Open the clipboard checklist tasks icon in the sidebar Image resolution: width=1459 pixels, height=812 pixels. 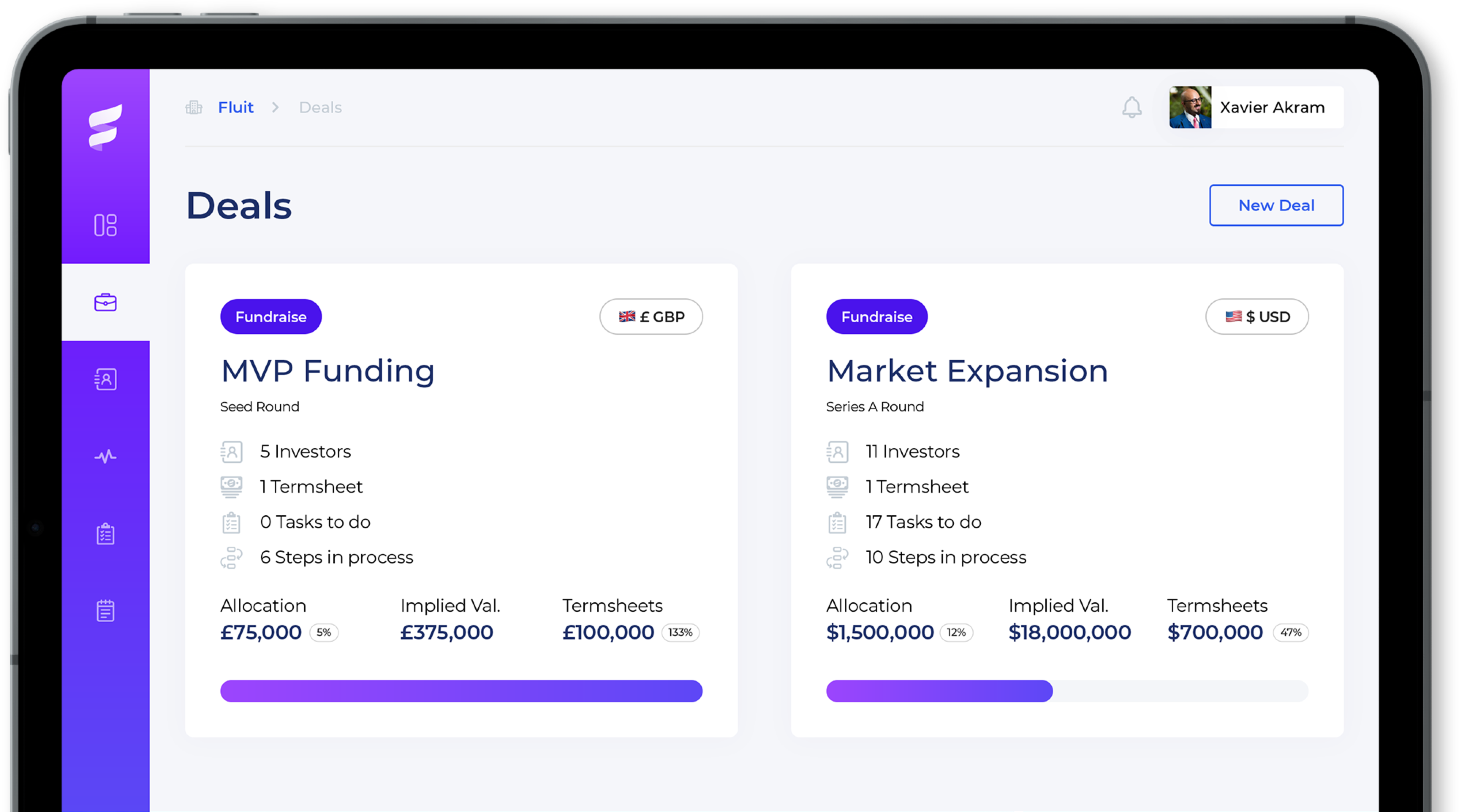tap(105, 534)
